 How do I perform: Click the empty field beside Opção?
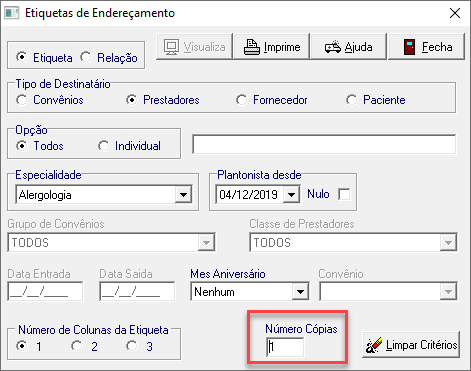tap(324, 144)
